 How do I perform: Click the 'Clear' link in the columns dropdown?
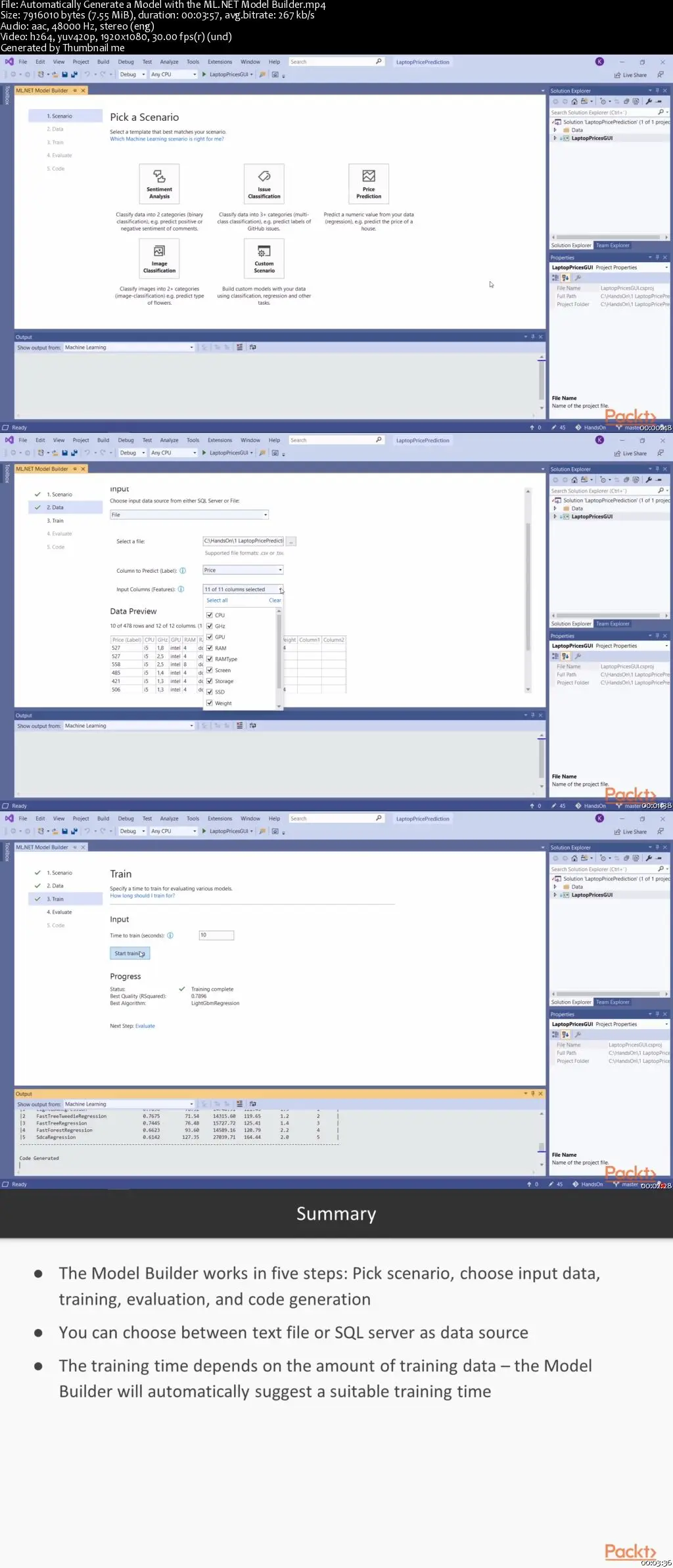point(275,600)
